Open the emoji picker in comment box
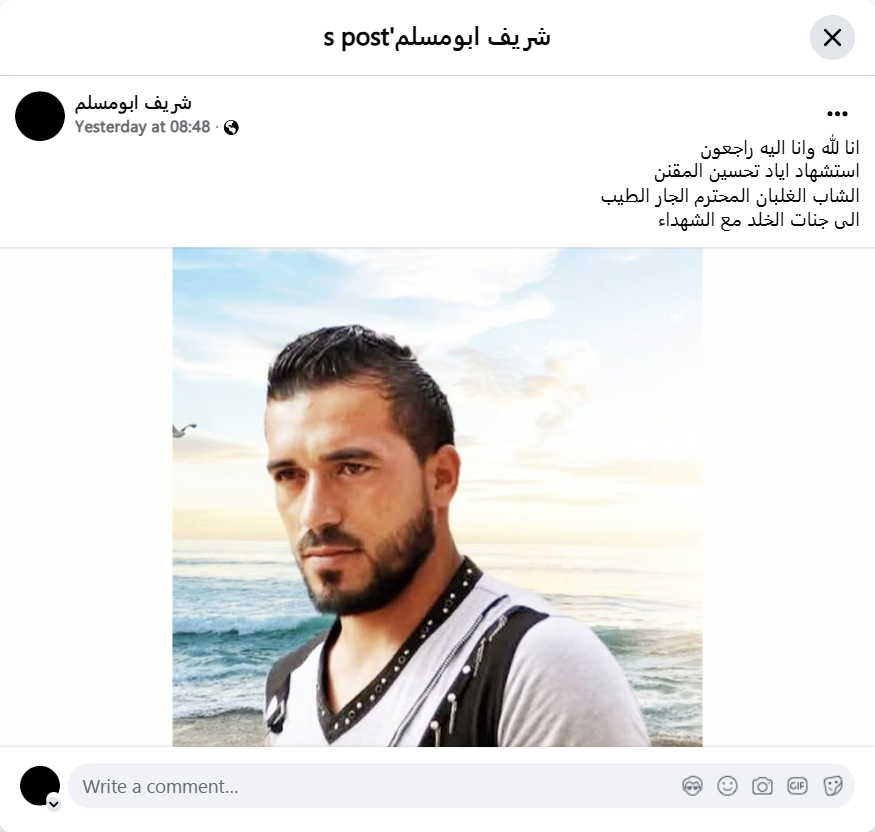This screenshot has width=875, height=832. [x=727, y=786]
